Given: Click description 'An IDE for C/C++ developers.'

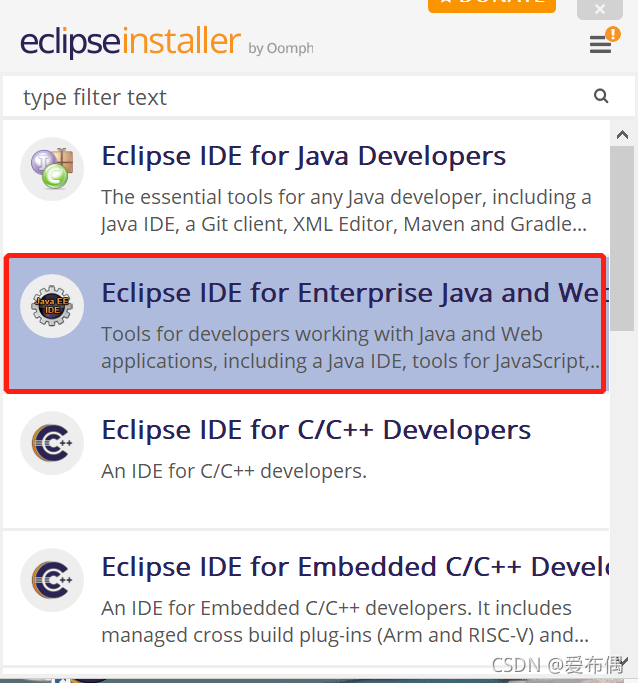Looking at the screenshot, I should [234, 471].
